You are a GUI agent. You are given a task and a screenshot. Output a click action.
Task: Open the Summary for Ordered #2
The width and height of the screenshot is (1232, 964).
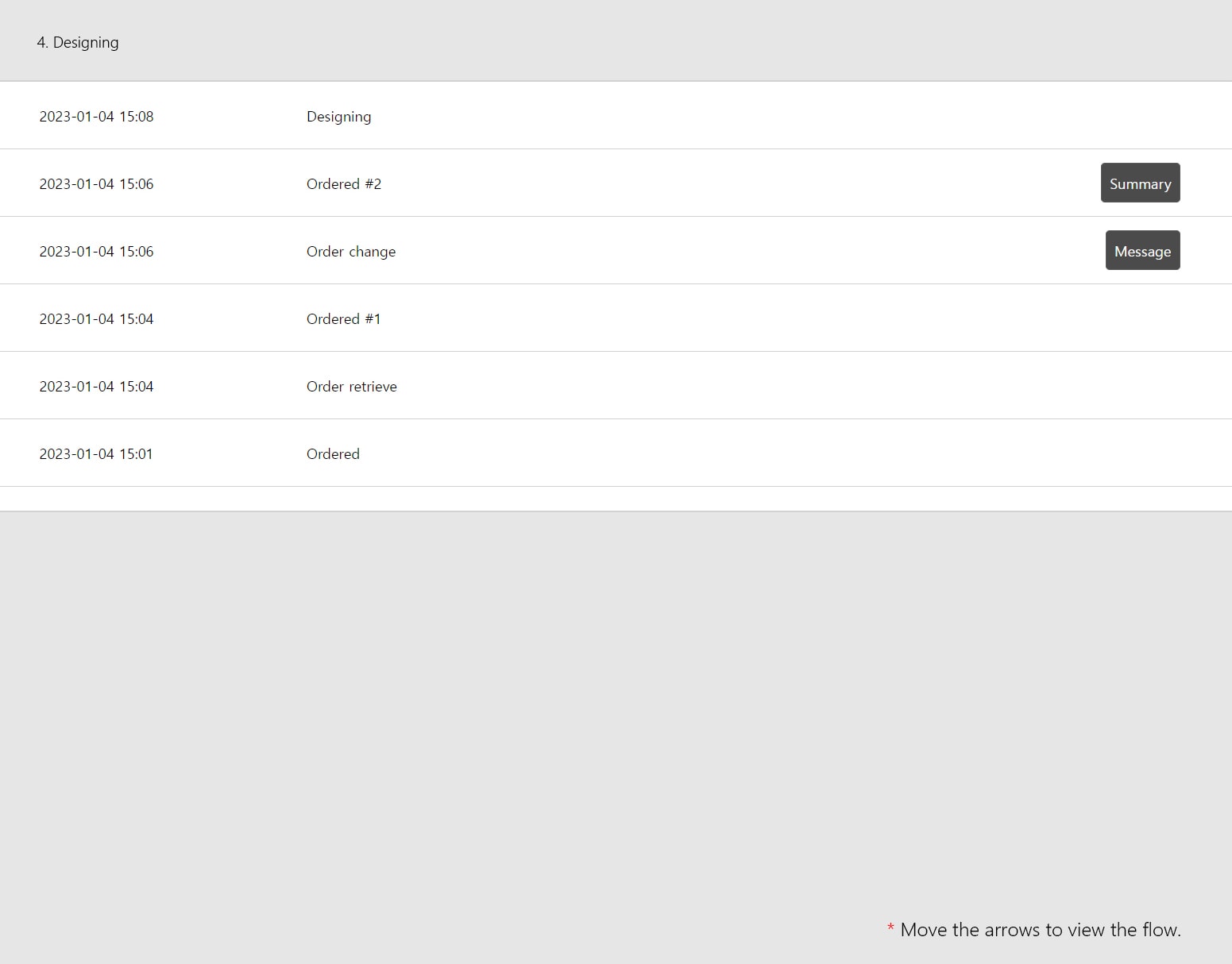1140,183
